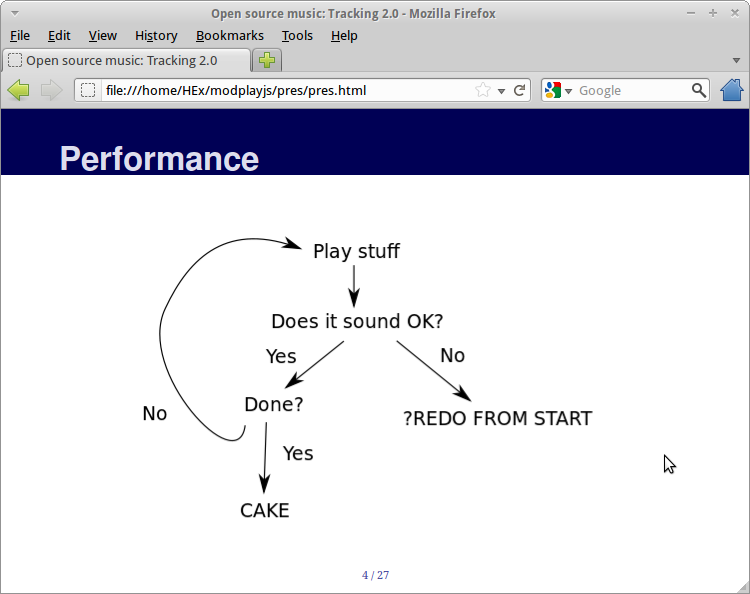
Task: Open the Bookmarks menu
Action: click(230, 36)
